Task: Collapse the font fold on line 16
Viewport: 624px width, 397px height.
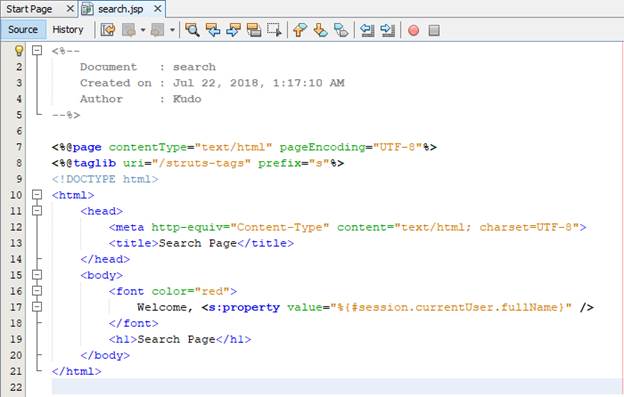Action: [37, 291]
